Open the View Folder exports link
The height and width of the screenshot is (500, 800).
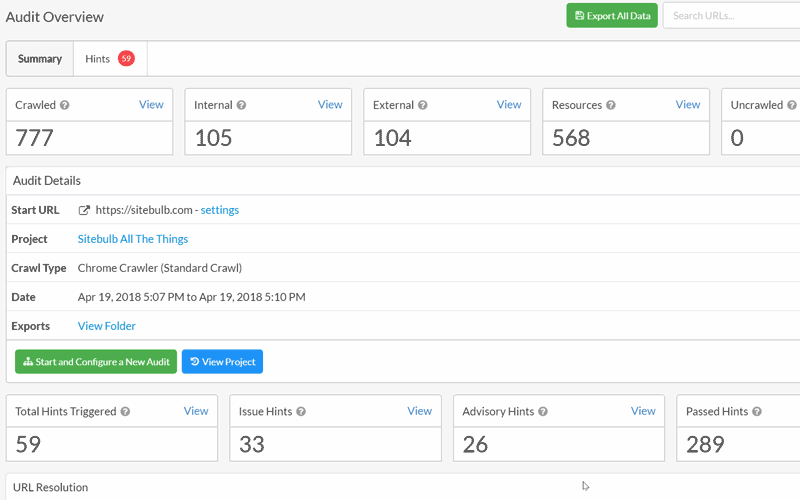click(x=107, y=326)
